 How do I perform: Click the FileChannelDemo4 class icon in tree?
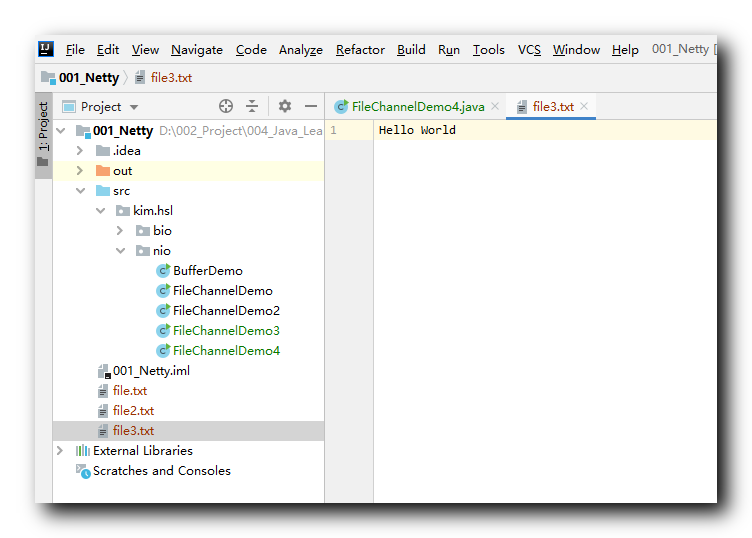[x=164, y=351]
